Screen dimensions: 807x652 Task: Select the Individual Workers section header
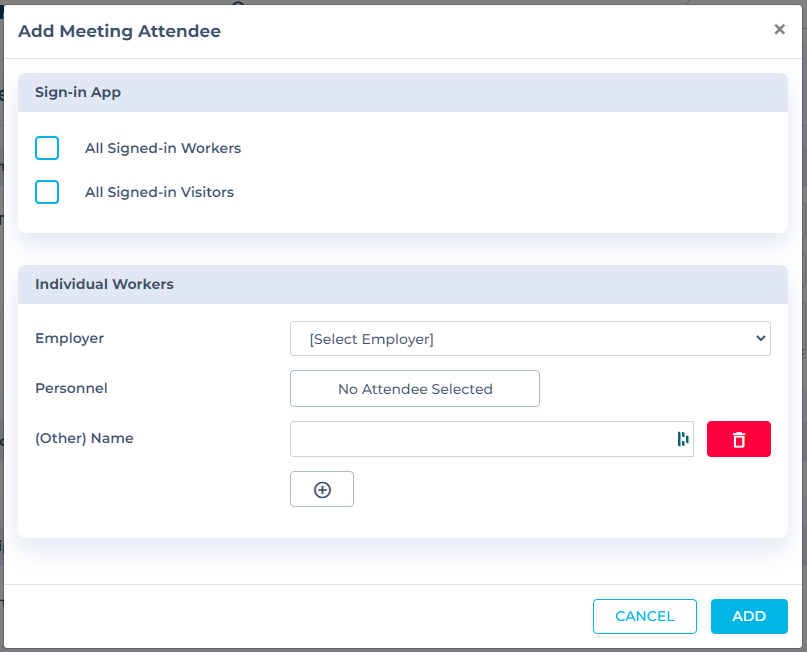[104, 284]
